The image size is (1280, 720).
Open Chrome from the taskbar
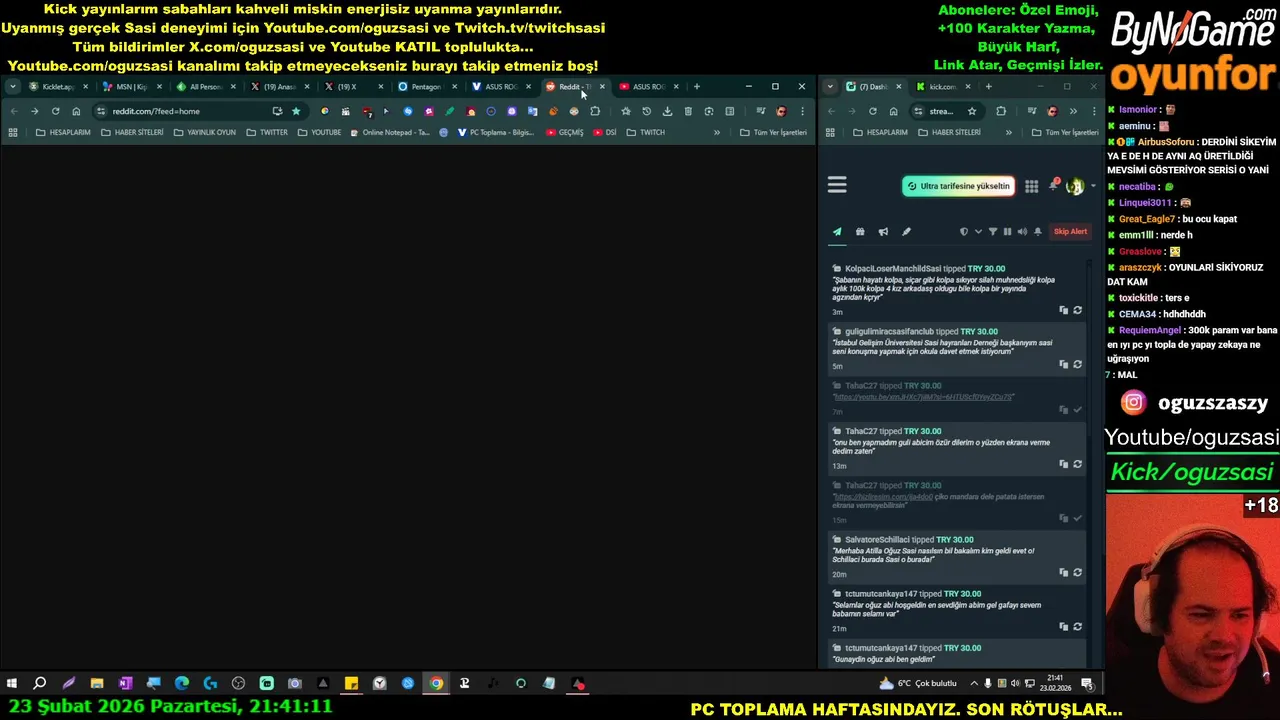tap(436, 684)
